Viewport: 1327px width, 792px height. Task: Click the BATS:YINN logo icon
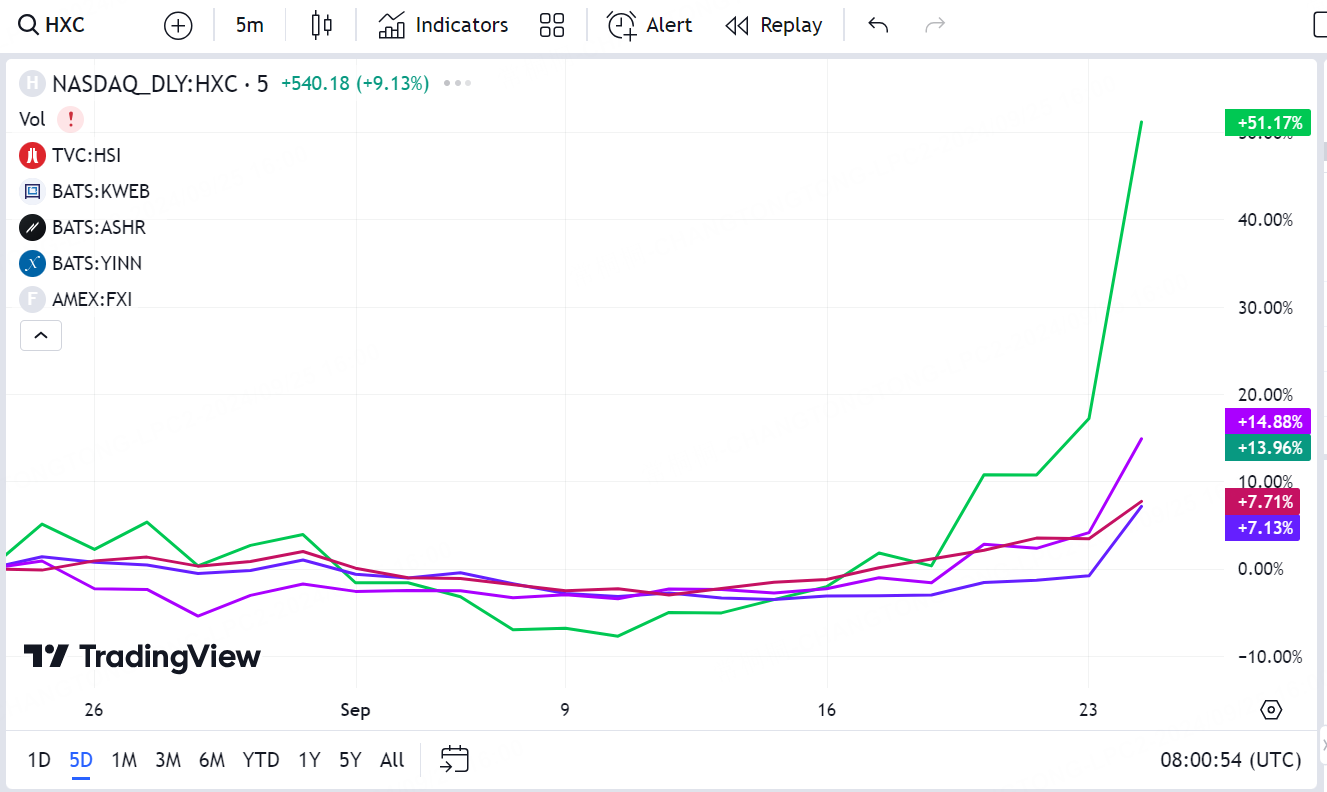click(x=33, y=264)
